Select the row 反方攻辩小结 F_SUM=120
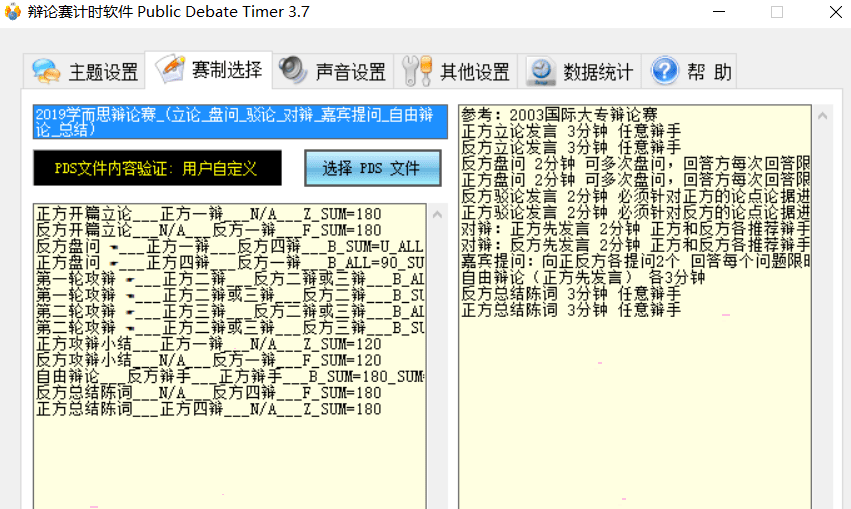 point(209,360)
